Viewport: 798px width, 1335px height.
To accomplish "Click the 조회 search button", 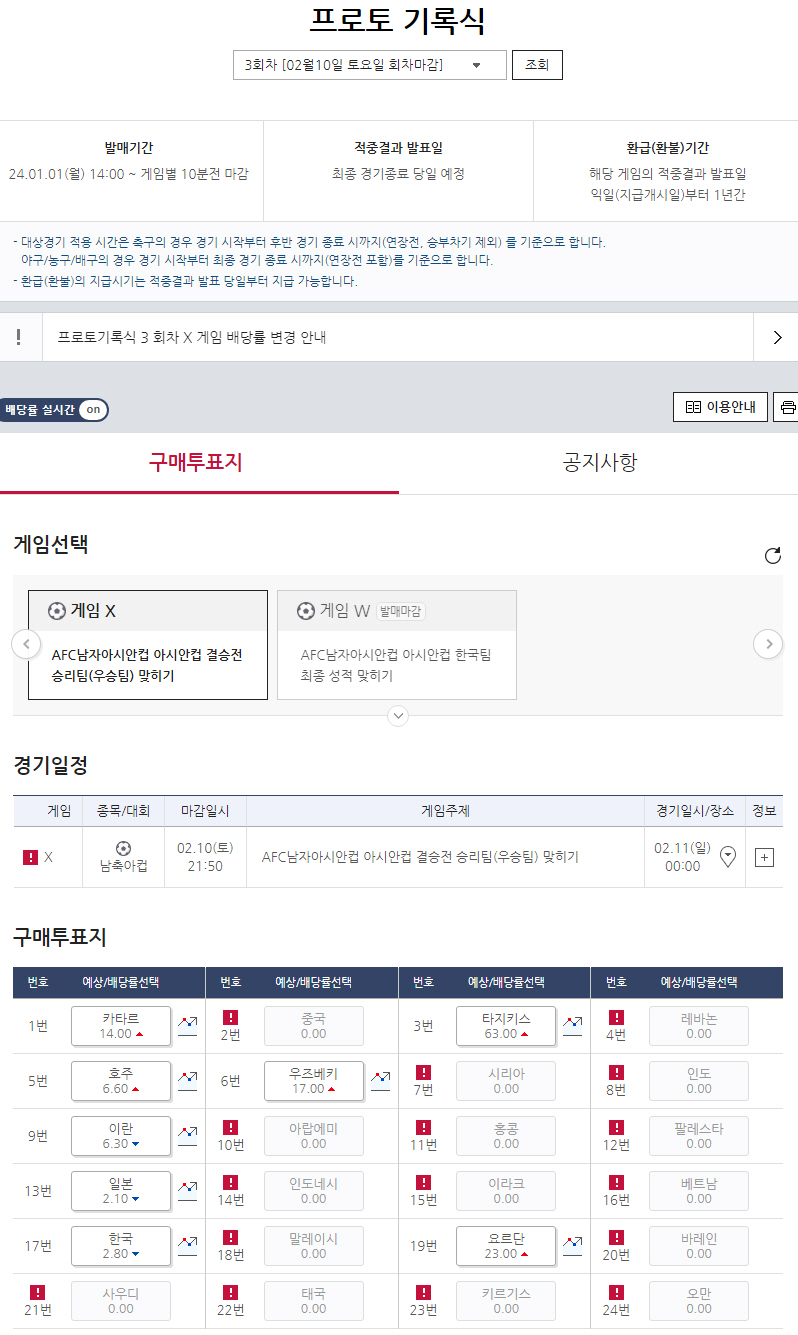I will click(x=537, y=66).
